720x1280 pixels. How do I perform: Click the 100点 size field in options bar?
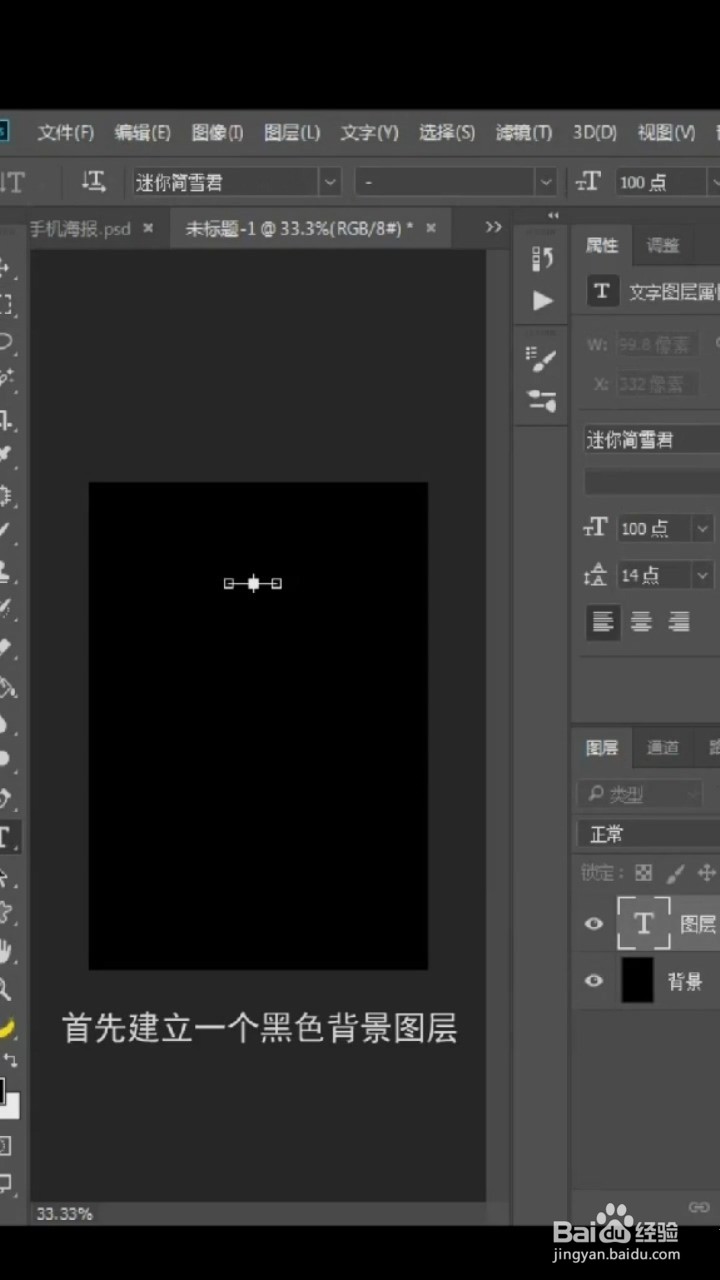click(x=659, y=182)
